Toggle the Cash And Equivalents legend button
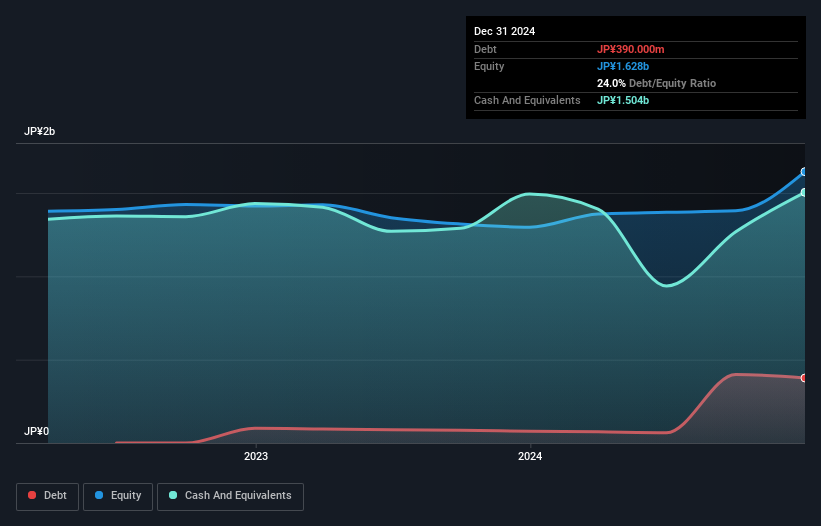Image resolution: width=821 pixels, height=526 pixels. [x=230, y=496]
